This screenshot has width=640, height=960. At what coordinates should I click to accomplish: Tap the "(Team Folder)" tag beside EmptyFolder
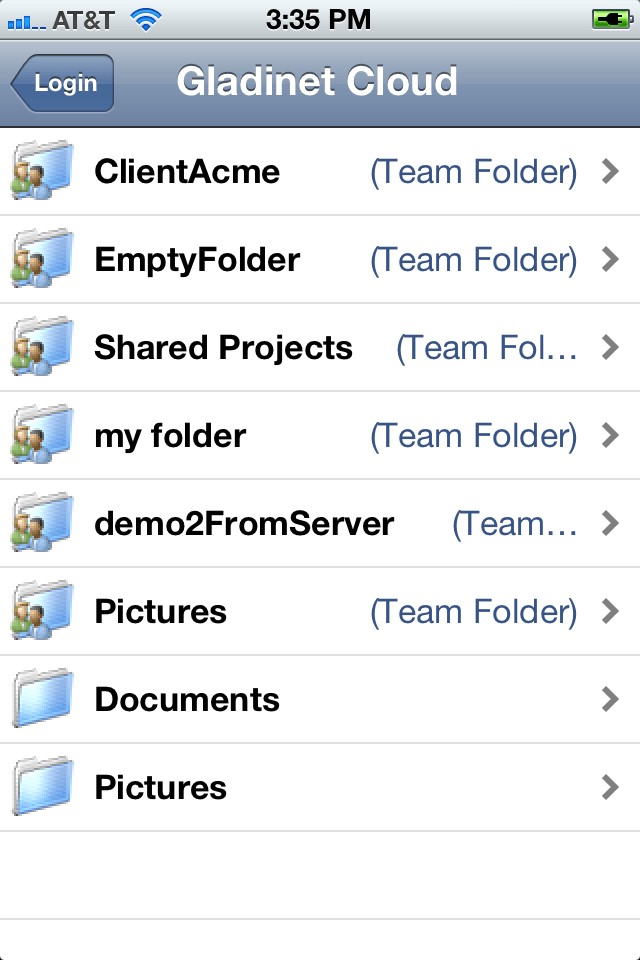coord(473,260)
